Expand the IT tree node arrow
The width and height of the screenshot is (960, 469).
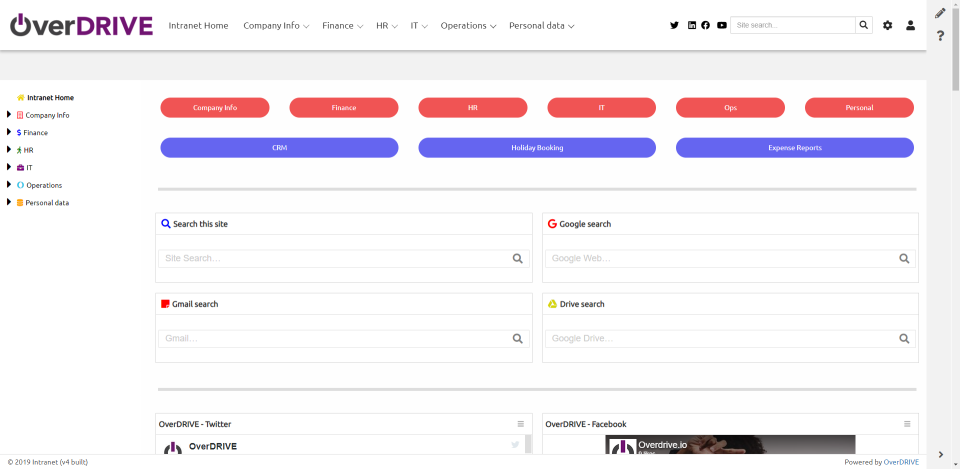(x=9, y=167)
